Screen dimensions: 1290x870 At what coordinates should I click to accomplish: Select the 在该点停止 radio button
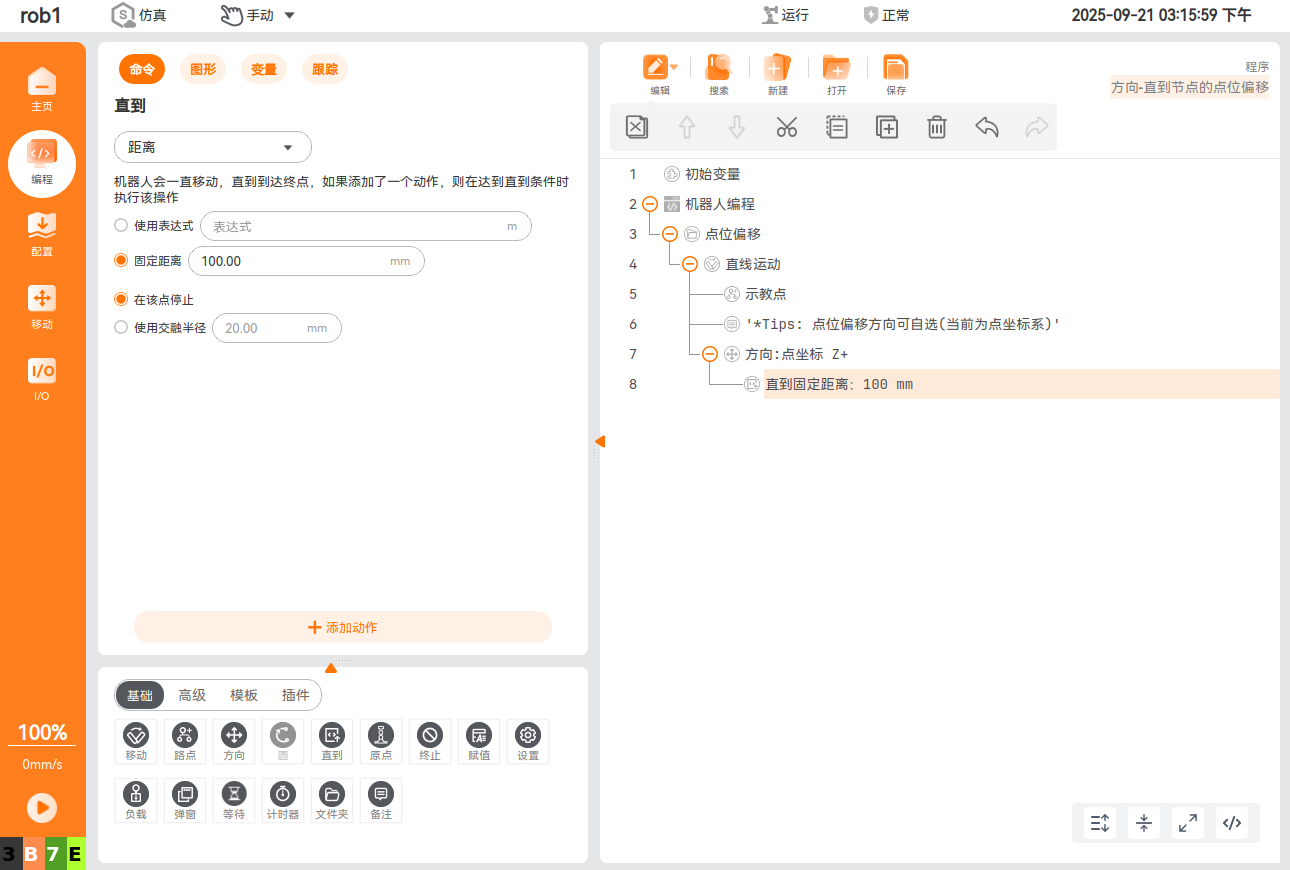tap(122, 299)
